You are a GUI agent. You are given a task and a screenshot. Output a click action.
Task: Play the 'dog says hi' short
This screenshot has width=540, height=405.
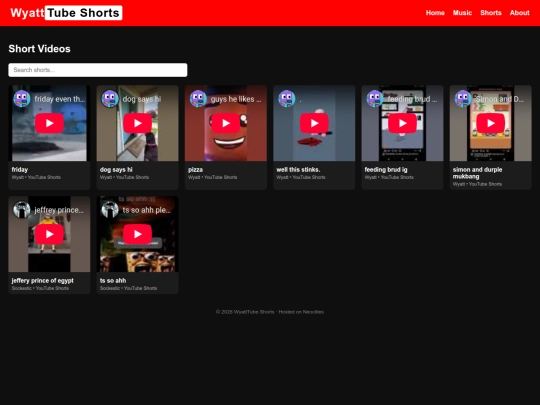tap(137, 123)
